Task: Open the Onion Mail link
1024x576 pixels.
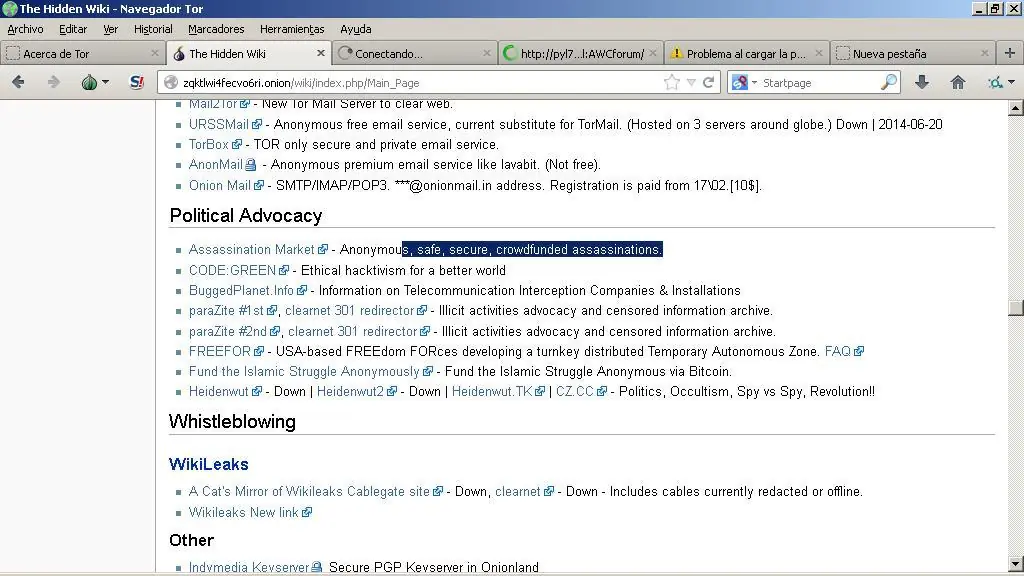Action: [x=219, y=185]
